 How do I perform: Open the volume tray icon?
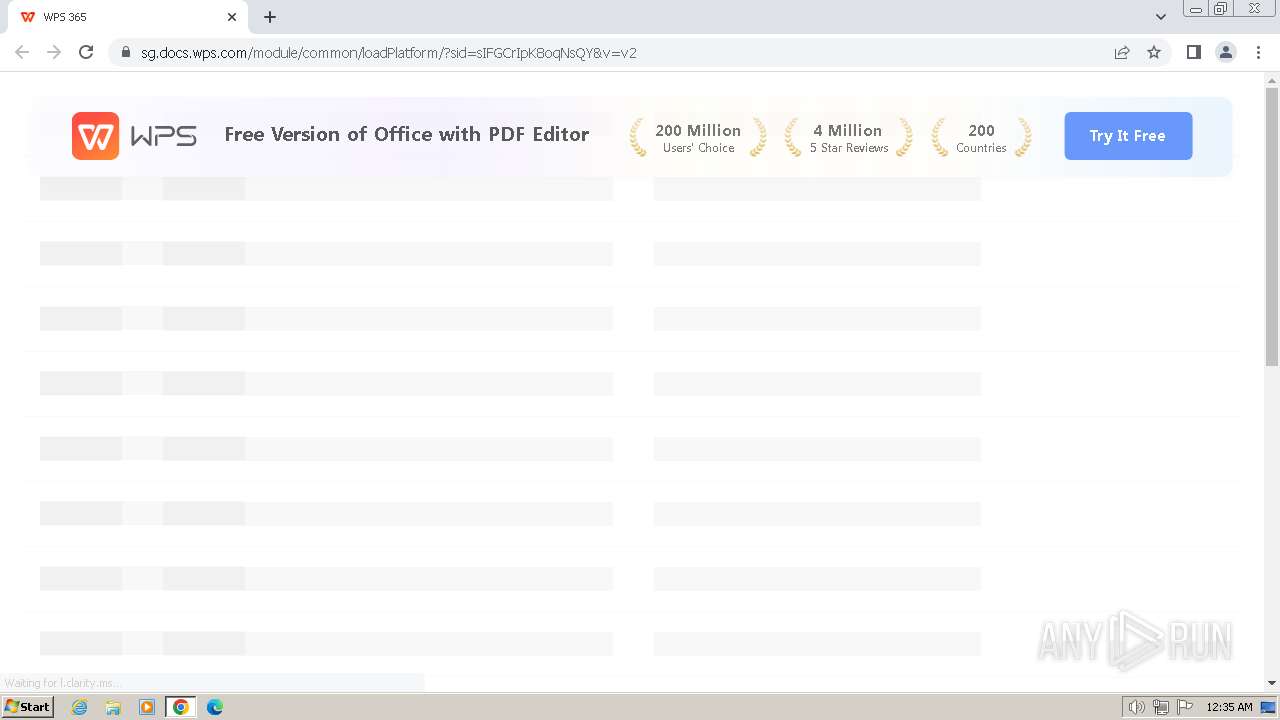pos(1137,707)
